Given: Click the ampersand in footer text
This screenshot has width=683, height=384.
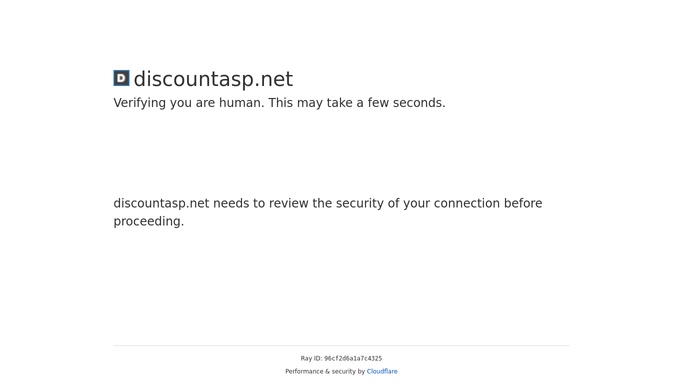Looking at the screenshot, I should tap(327, 371).
